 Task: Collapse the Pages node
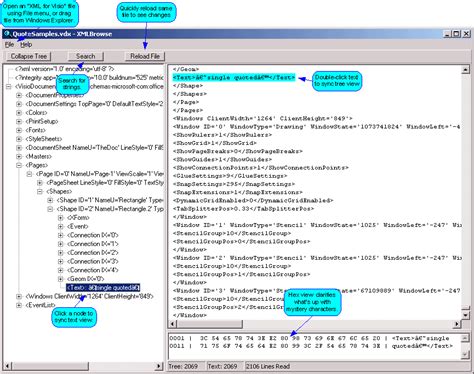[x=19, y=165]
